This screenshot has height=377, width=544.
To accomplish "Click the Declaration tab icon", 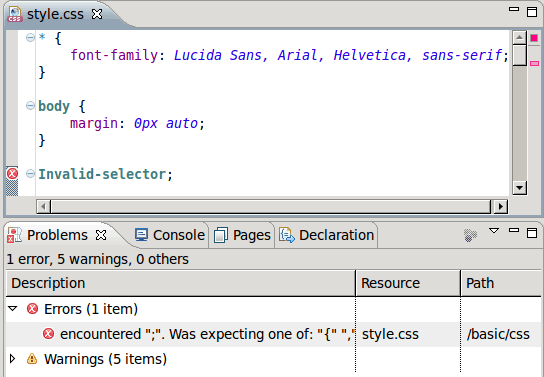I will coord(287,235).
